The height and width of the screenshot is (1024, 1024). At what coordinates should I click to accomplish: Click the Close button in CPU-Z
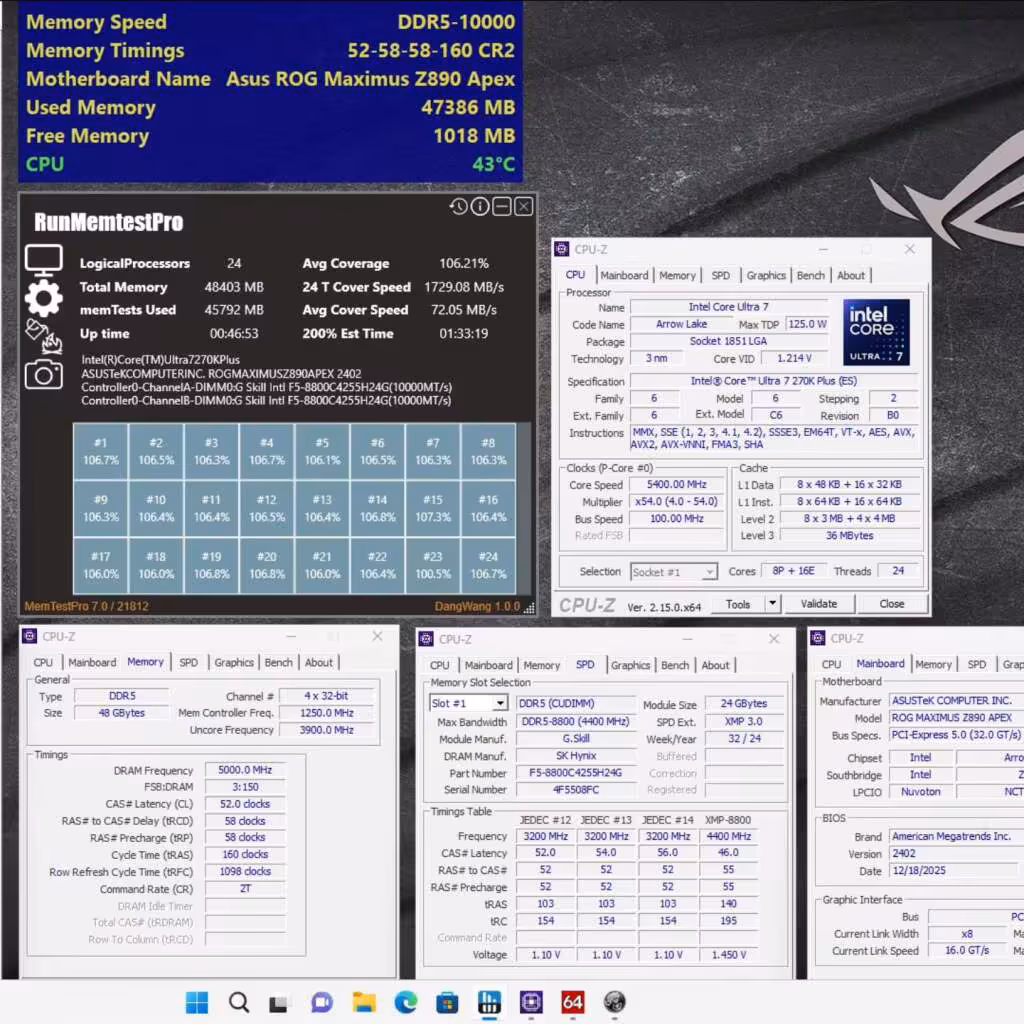point(891,603)
